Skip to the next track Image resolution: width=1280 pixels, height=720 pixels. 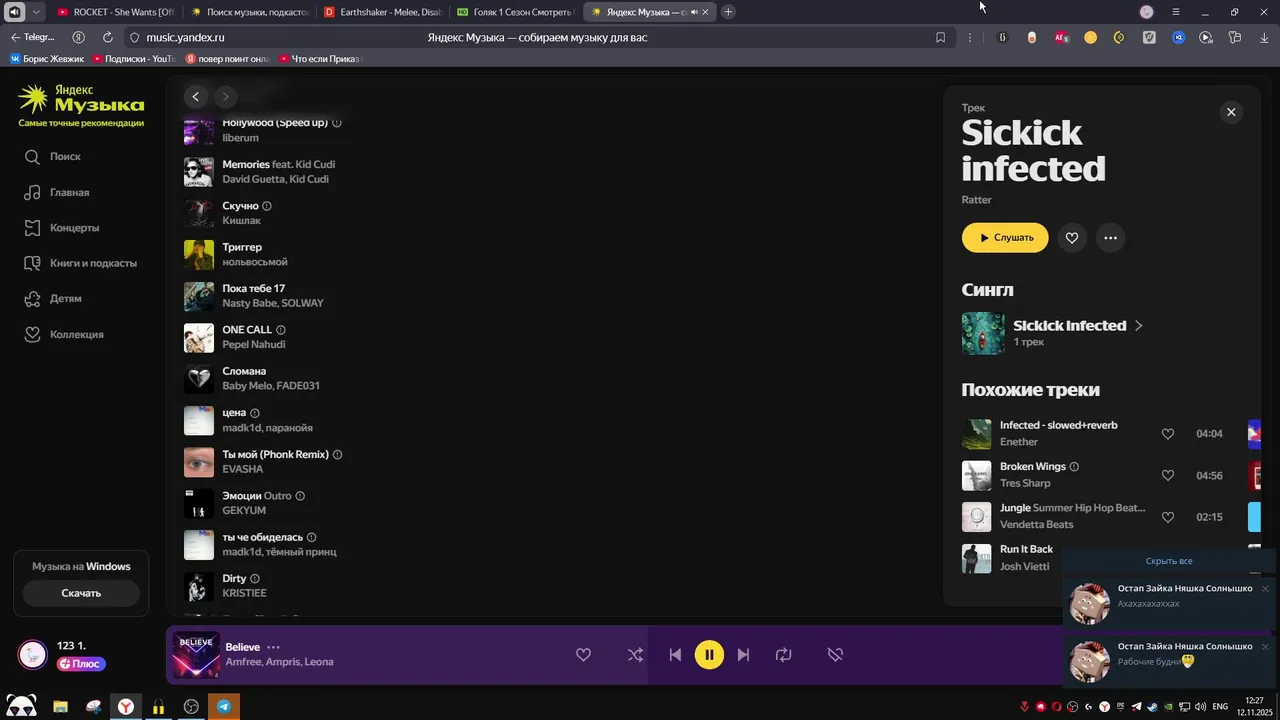[743, 655]
